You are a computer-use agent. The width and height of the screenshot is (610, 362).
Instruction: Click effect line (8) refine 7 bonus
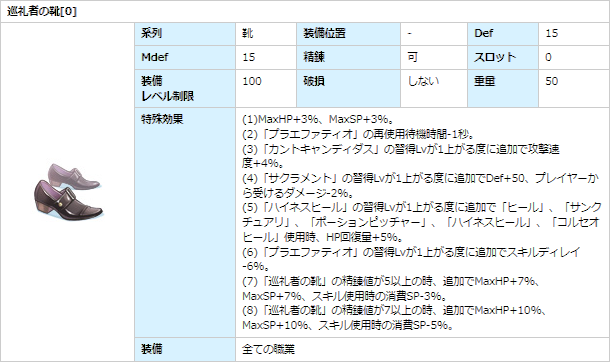(x=395, y=318)
